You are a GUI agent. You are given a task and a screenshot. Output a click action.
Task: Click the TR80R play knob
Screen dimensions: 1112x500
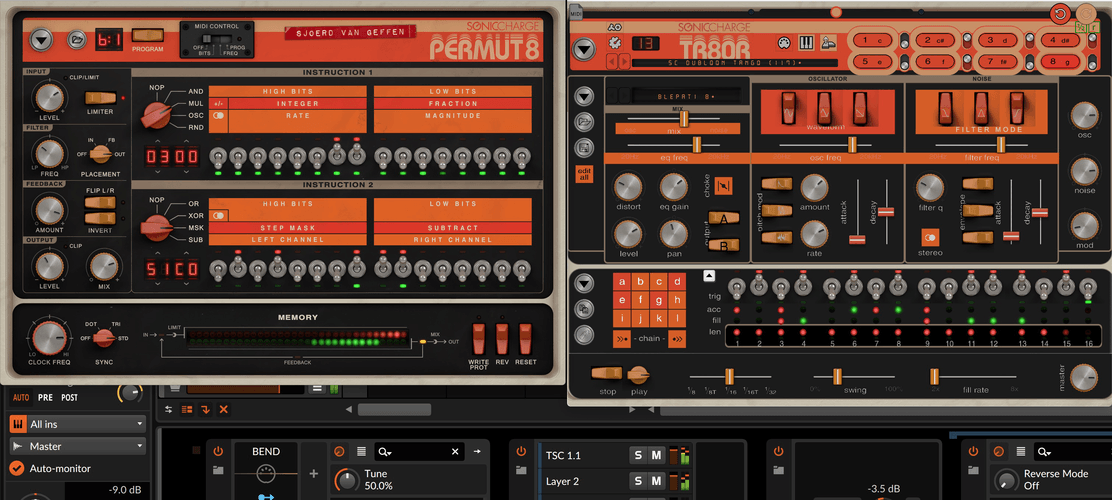click(639, 375)
